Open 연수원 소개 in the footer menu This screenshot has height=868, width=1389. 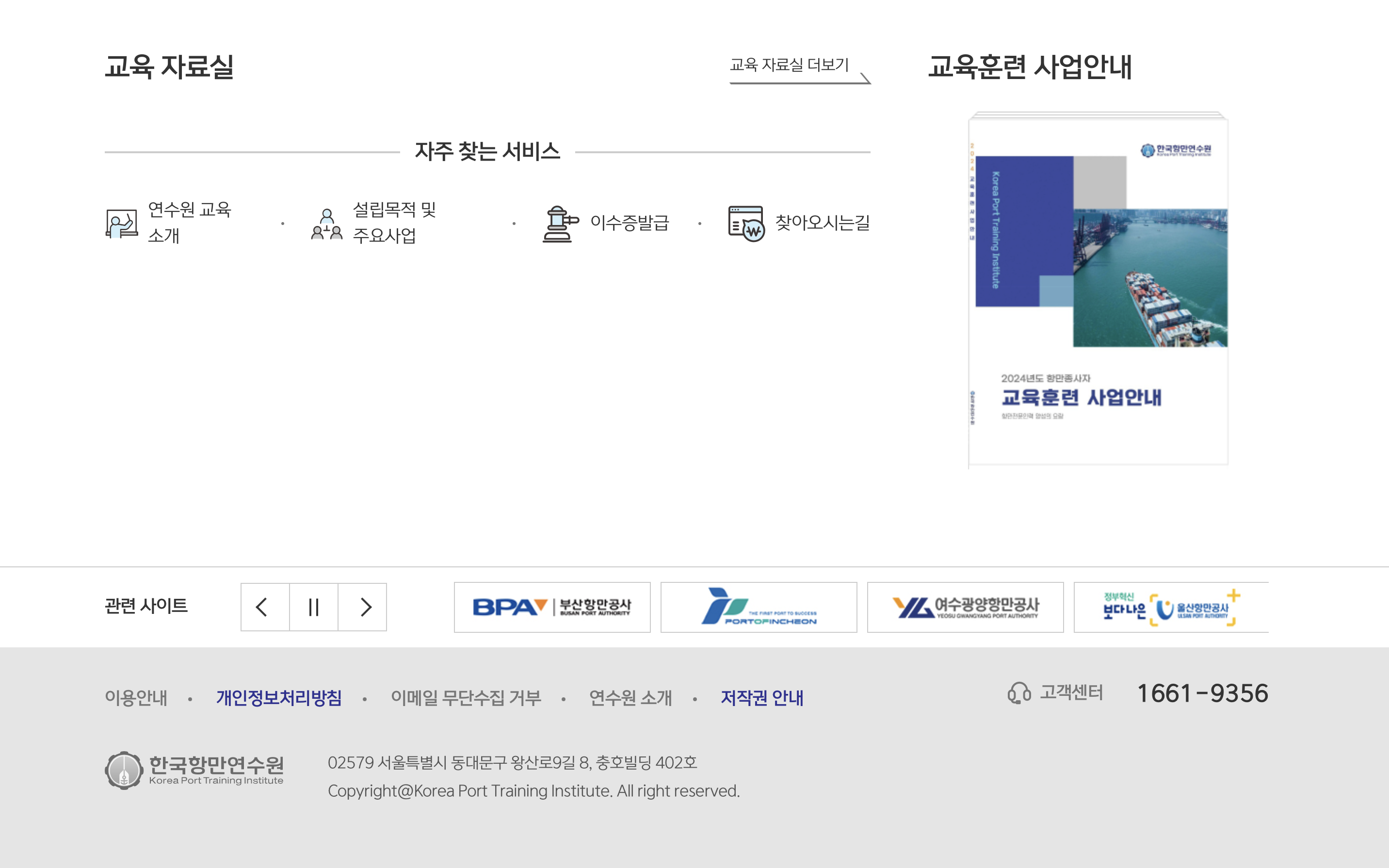(x=630, y=697)
